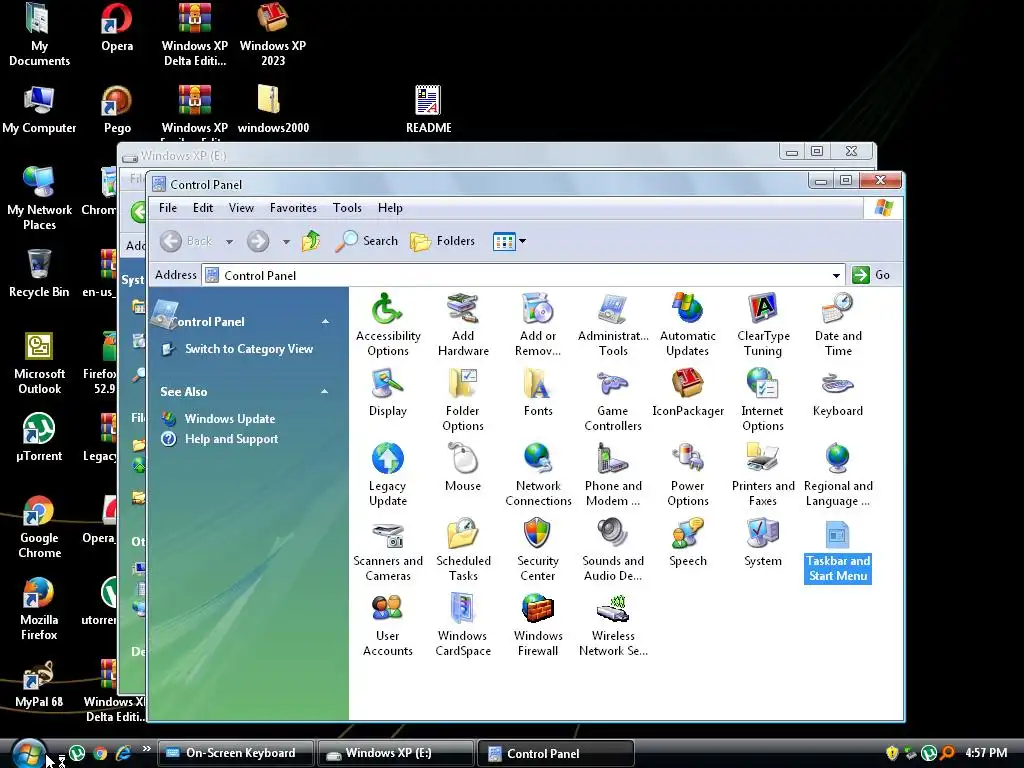
Task: Open the Favorites menu
Action: [x=293, y=208]
